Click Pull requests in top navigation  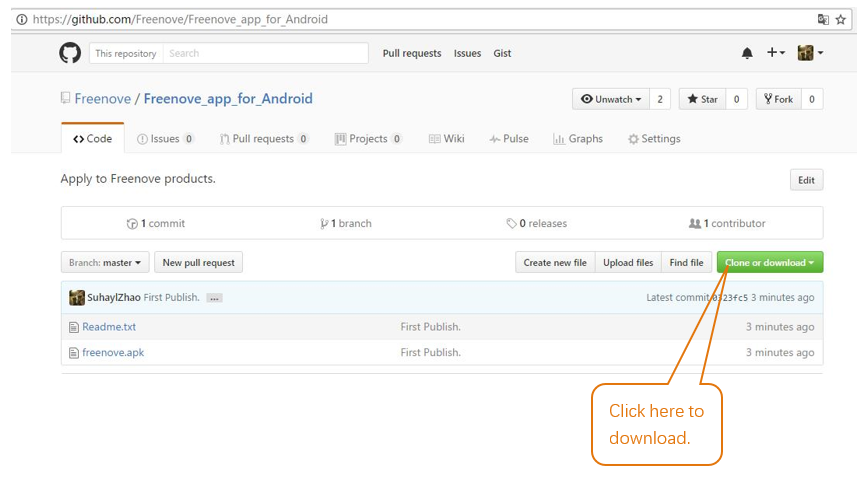pos(412,53)
